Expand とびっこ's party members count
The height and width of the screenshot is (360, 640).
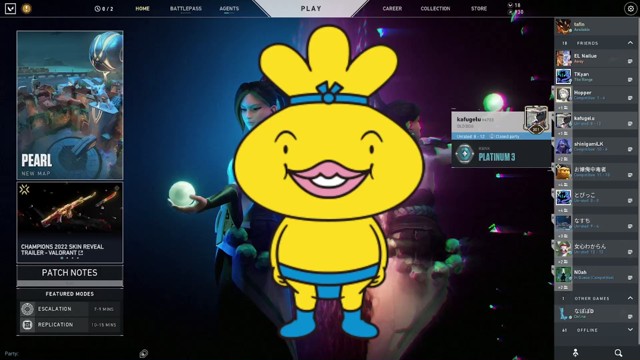563,210
